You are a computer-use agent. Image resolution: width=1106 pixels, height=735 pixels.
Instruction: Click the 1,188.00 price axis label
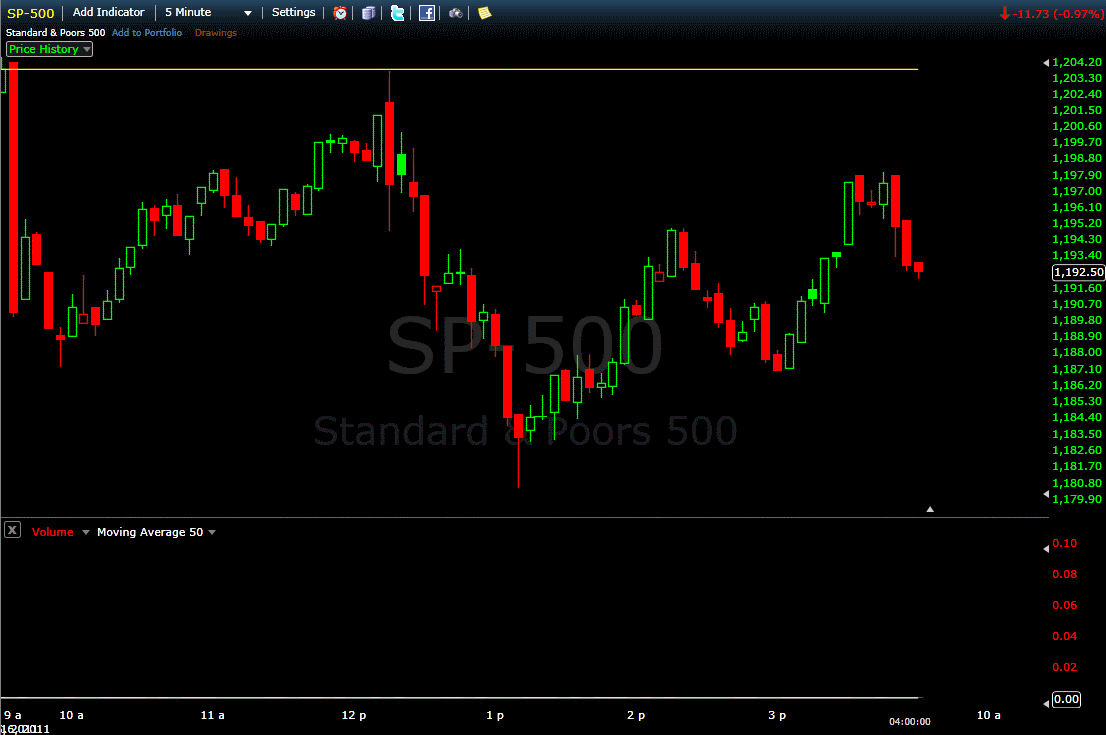coord(1076,353)
